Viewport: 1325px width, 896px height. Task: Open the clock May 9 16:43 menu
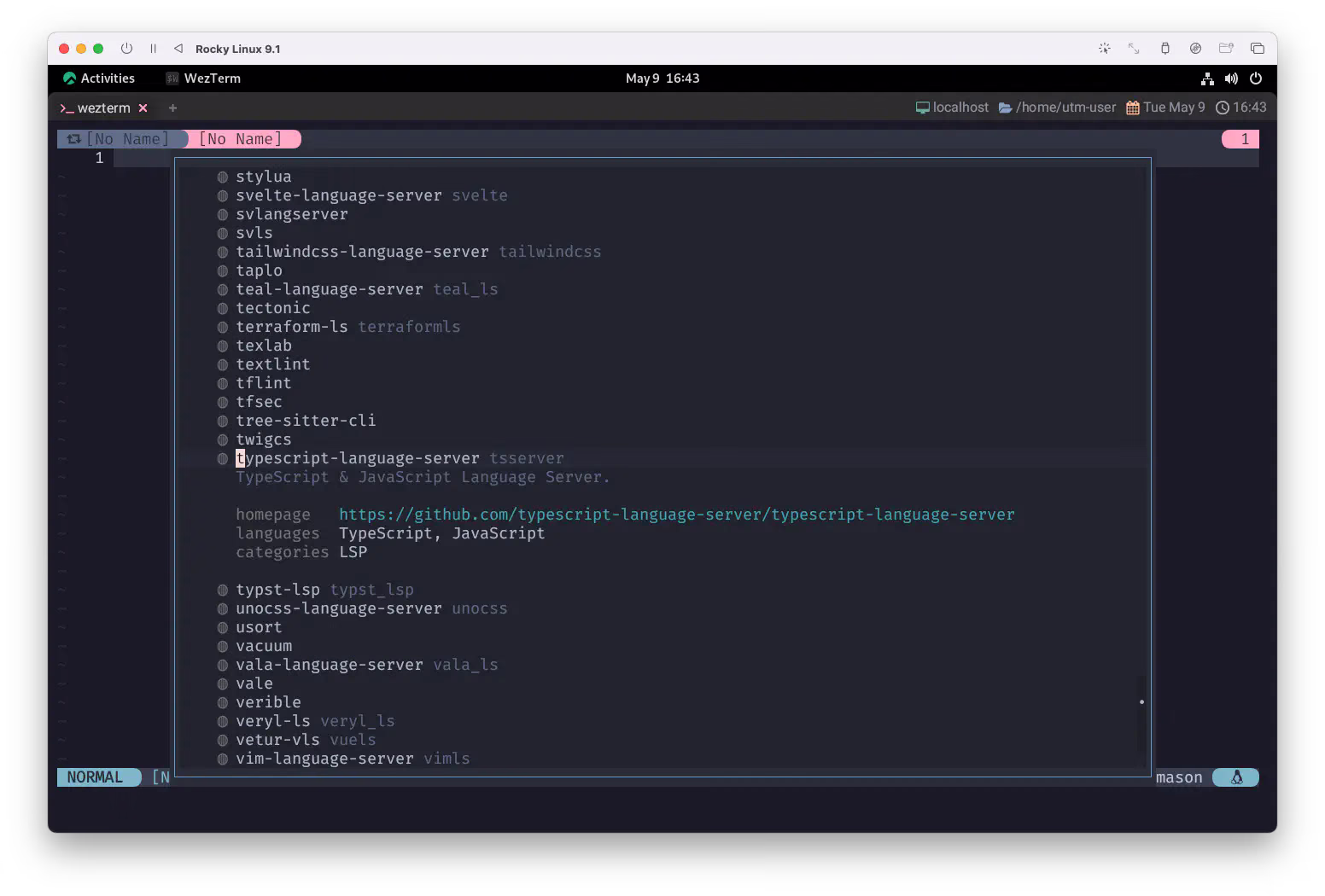(x=662, y=79)
